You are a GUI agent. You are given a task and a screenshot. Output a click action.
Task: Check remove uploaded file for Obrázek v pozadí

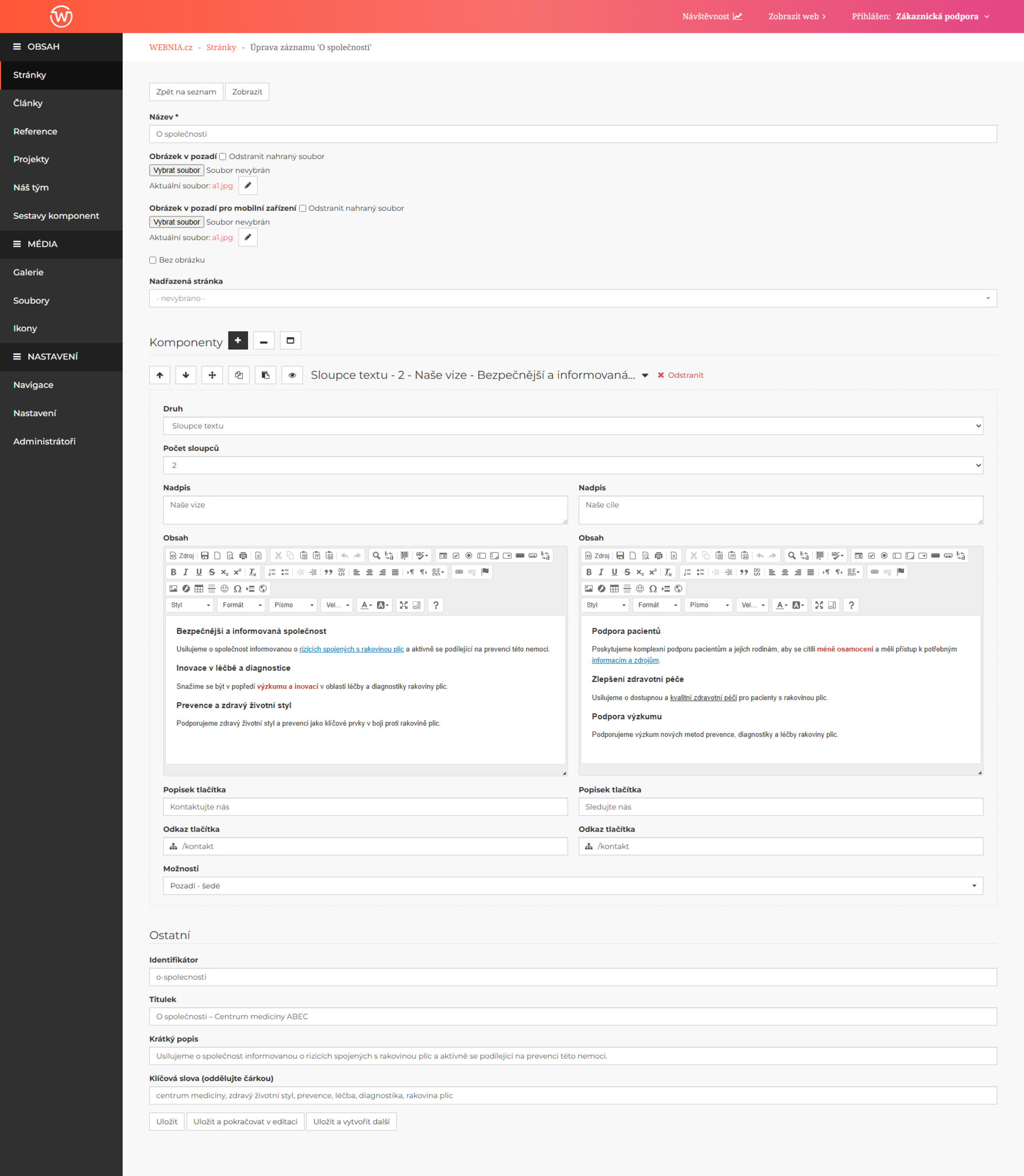coord(223,156)
